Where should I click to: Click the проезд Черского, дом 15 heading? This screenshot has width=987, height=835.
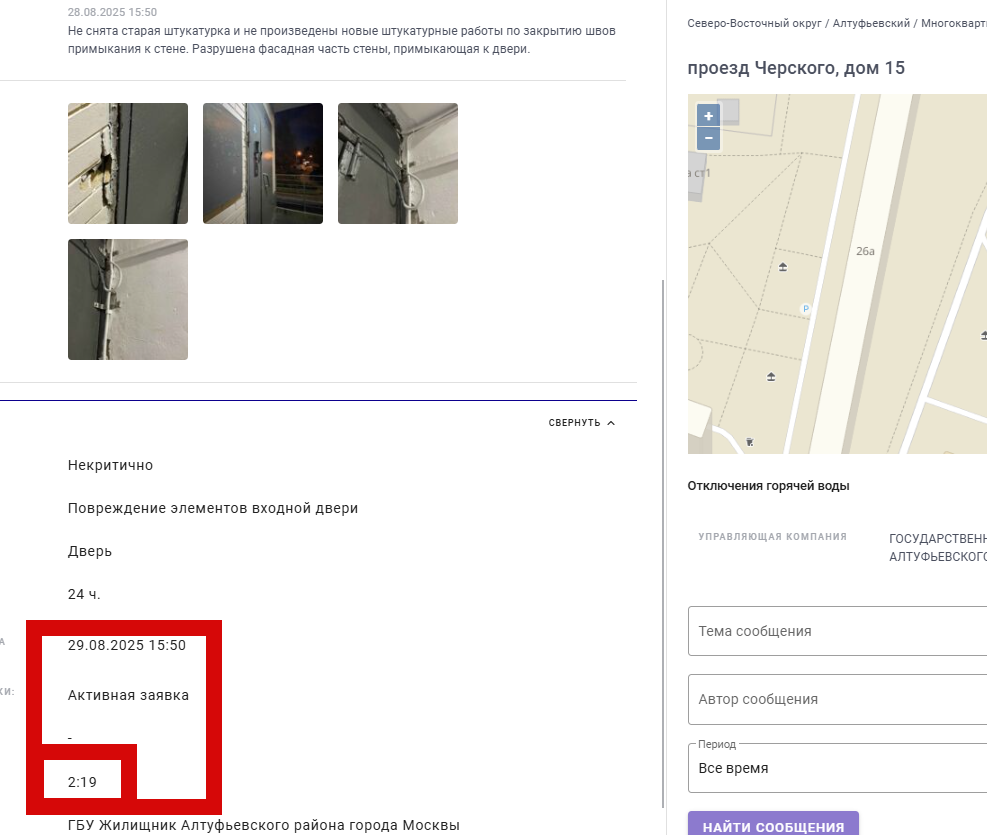coord(796,68)
